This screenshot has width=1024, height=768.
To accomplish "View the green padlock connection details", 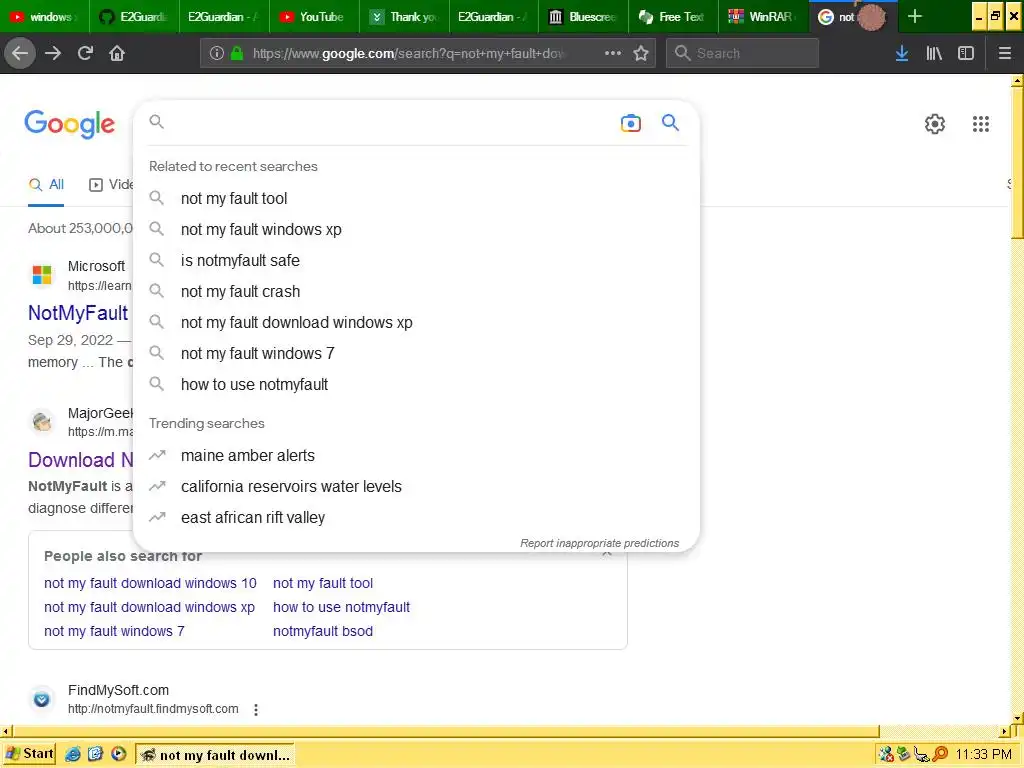I will pyautogui.click(x=237, y=53).
